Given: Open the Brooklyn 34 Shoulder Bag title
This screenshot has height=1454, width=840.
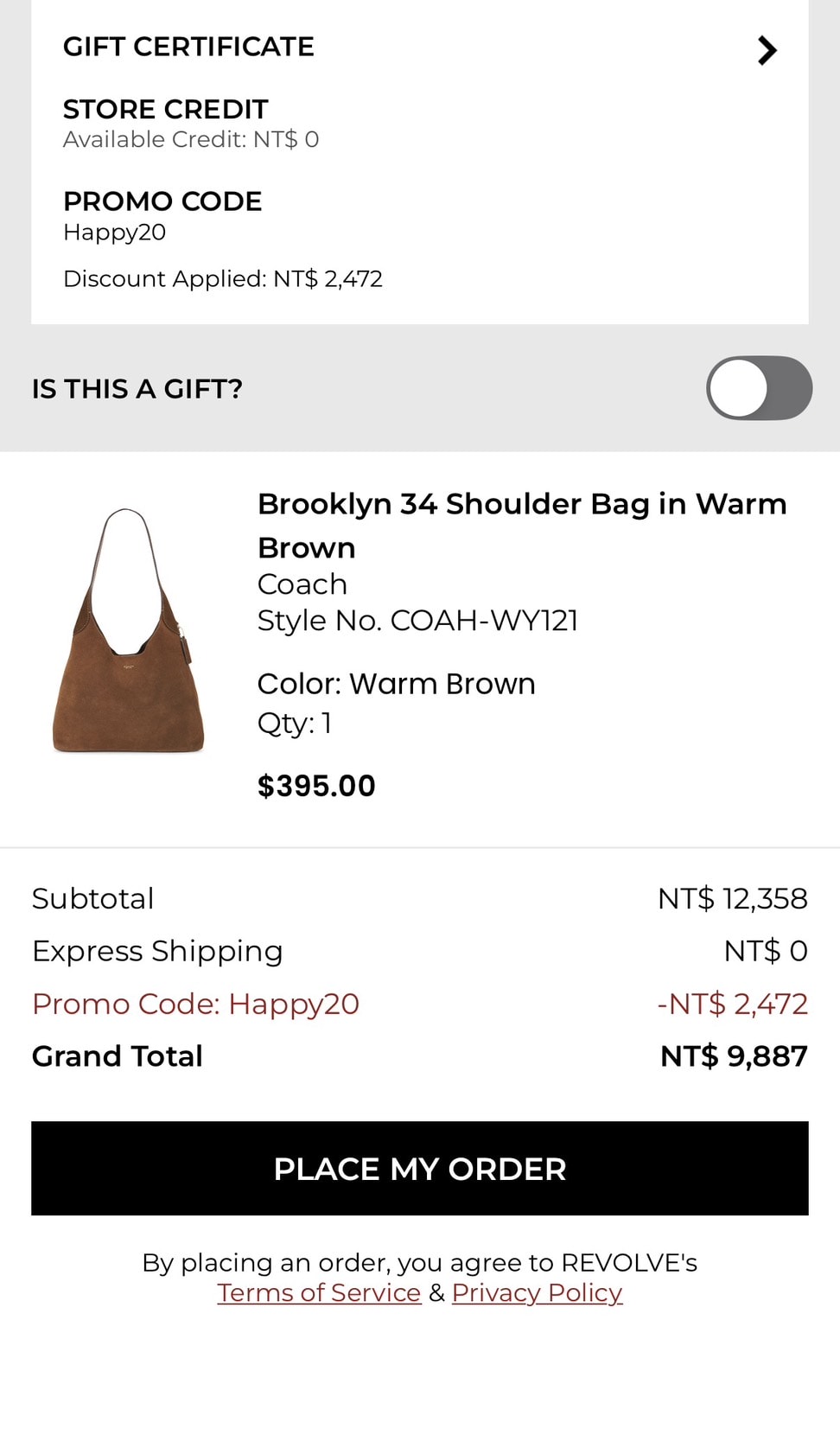Looking at the screenshot, I should (522, 526).
